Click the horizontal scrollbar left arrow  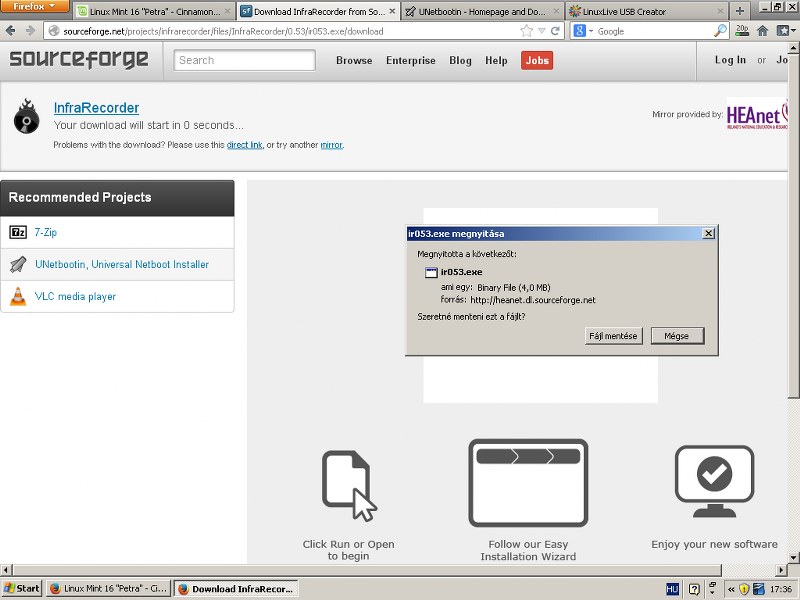[5, 569]
